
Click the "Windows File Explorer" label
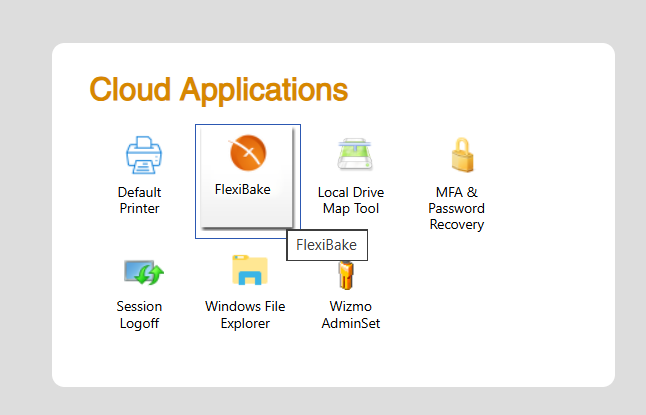pyautogui.click(x=245, y=315)
